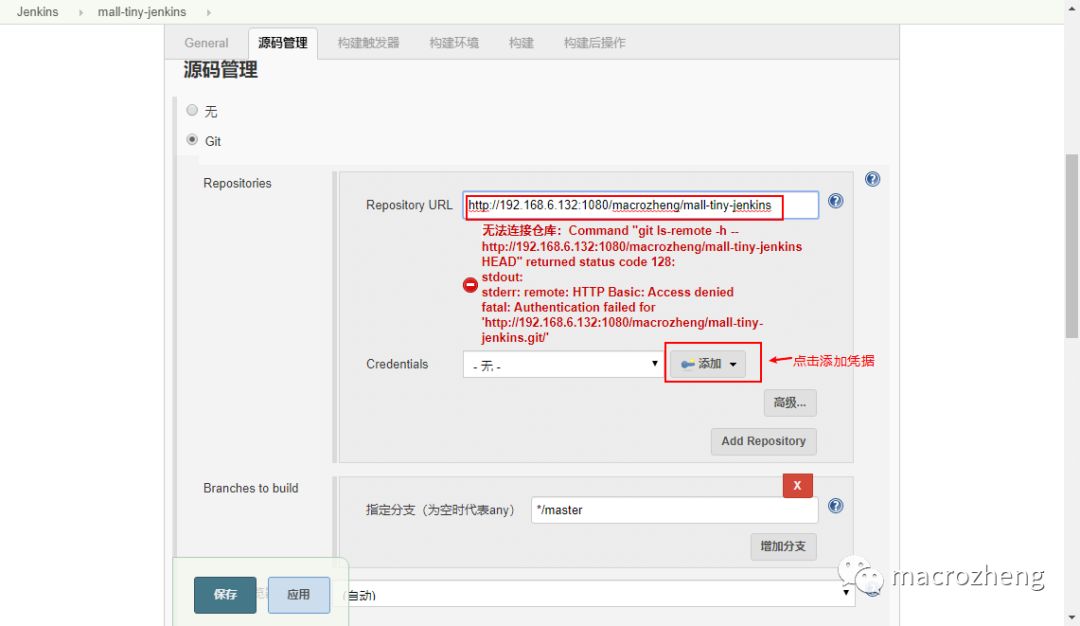The image size is (1080, 626).
Task: Show help for the branch specifier field
Action: click(835, 506)
